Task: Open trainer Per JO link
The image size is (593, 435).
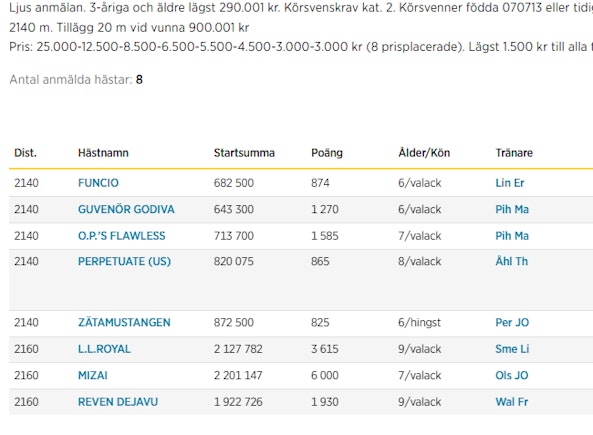Action: [512, 323]
